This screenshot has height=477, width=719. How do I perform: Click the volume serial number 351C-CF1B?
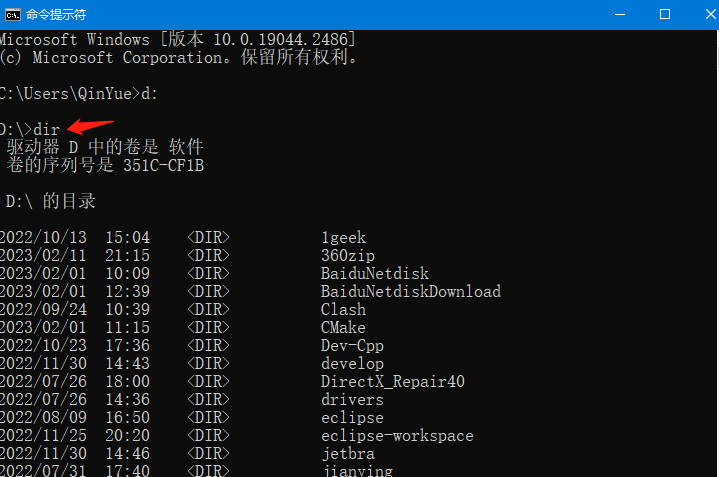point(163,165)
